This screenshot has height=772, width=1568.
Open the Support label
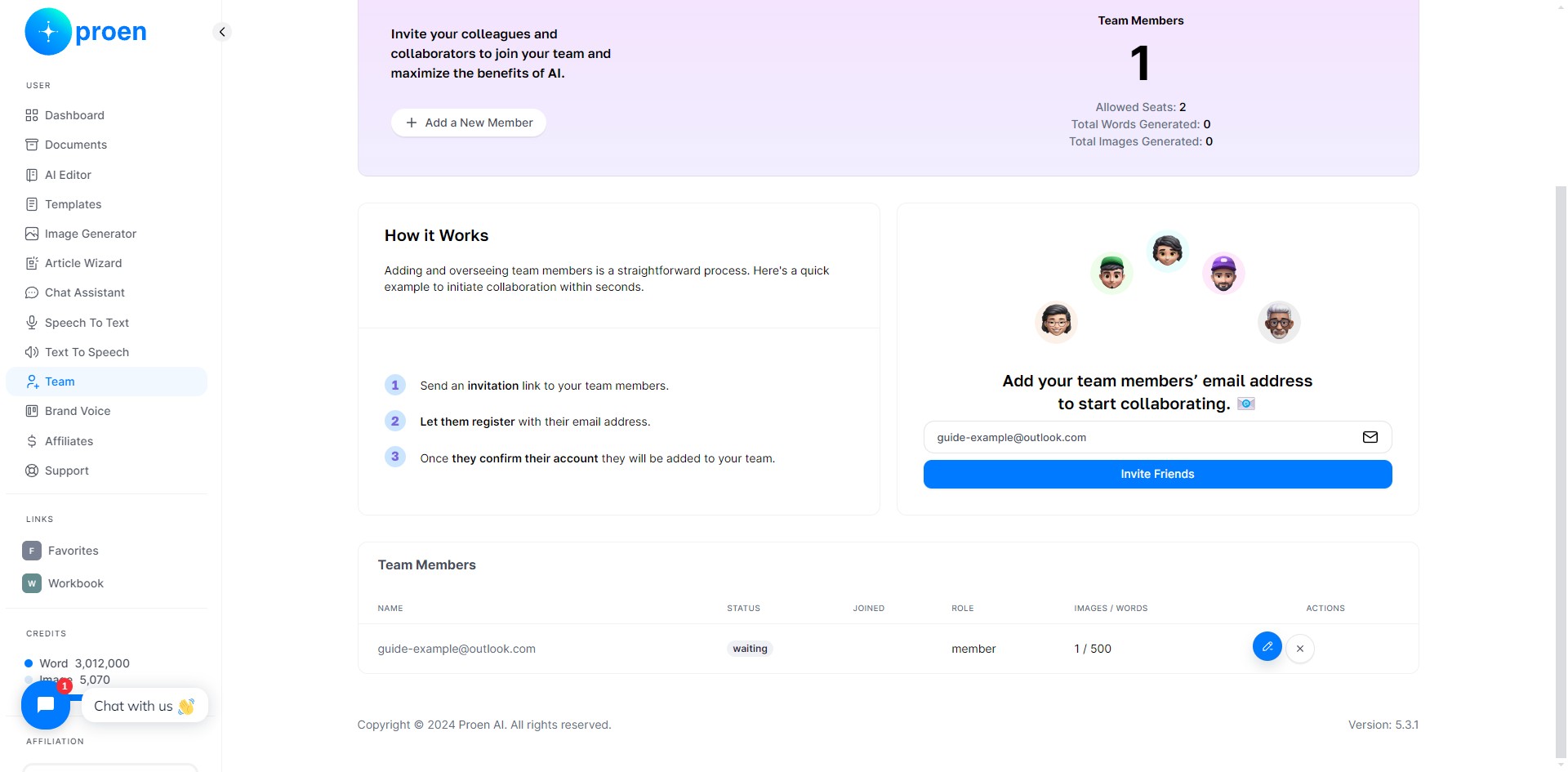[x=67, y=471]
